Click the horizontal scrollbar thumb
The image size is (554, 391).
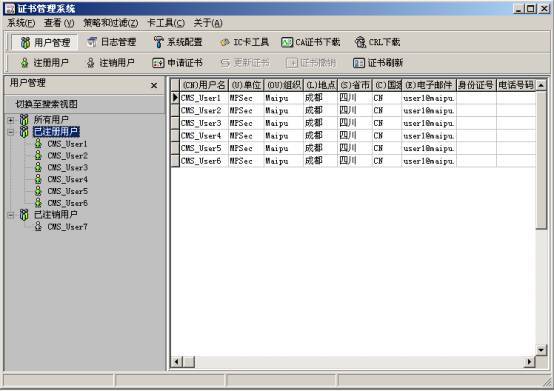[x=188, y=362]
